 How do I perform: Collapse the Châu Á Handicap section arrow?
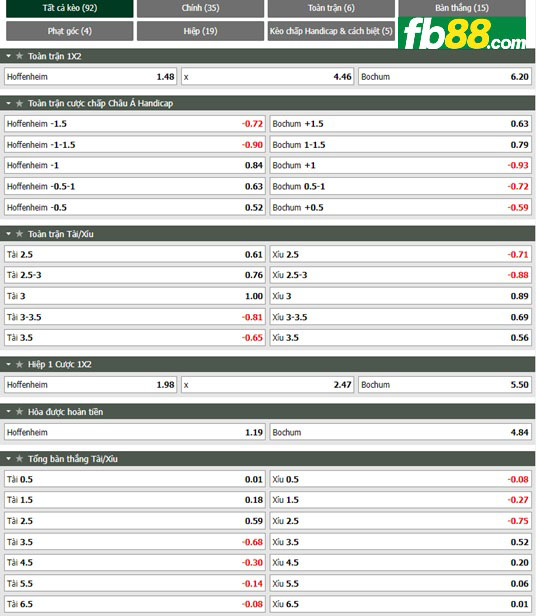coord(9,103)
